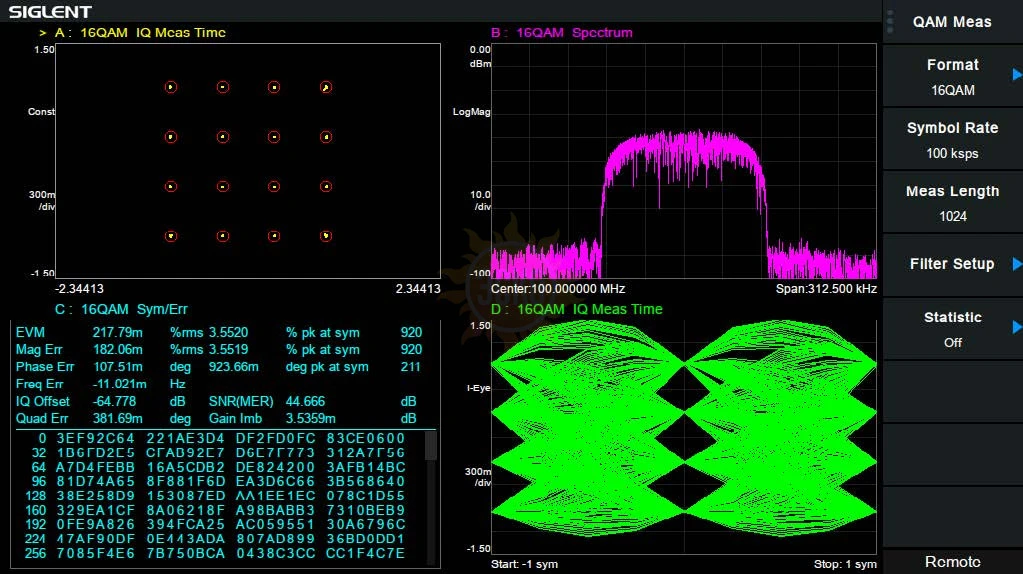The height and width of the screenshot is (574, 1023).
Task: Click the Center 100.000000 MHz field
Action: pyautogui.click(x=555, y=289)
